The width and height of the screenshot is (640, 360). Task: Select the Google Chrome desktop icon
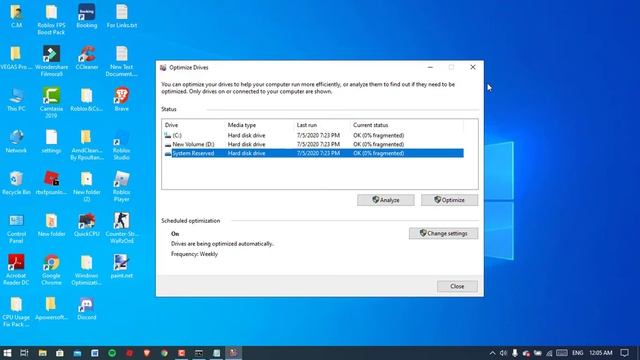click(x=51, y=270)
